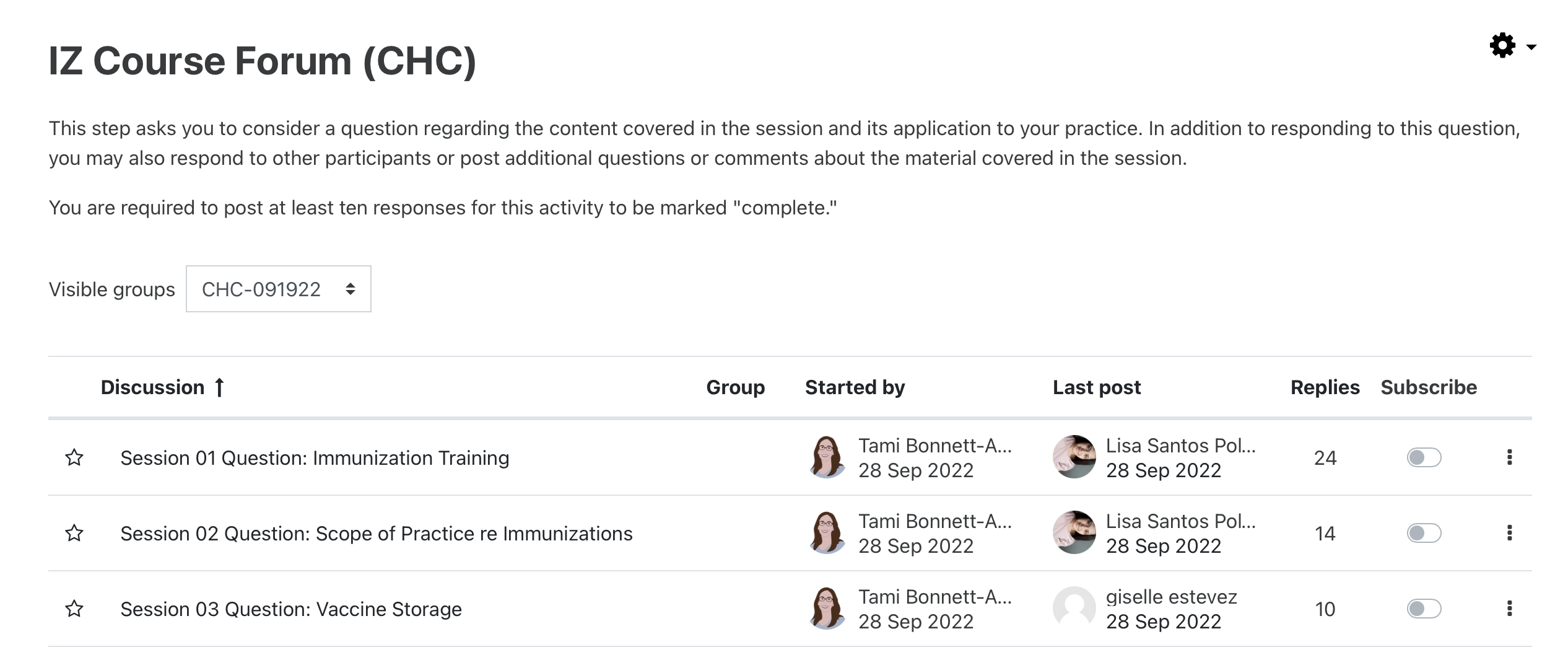The width and height of the screenshot is (1568, 647).
Task: Star the Session 01 Immunization Training discussion
Action: (74, 457)
